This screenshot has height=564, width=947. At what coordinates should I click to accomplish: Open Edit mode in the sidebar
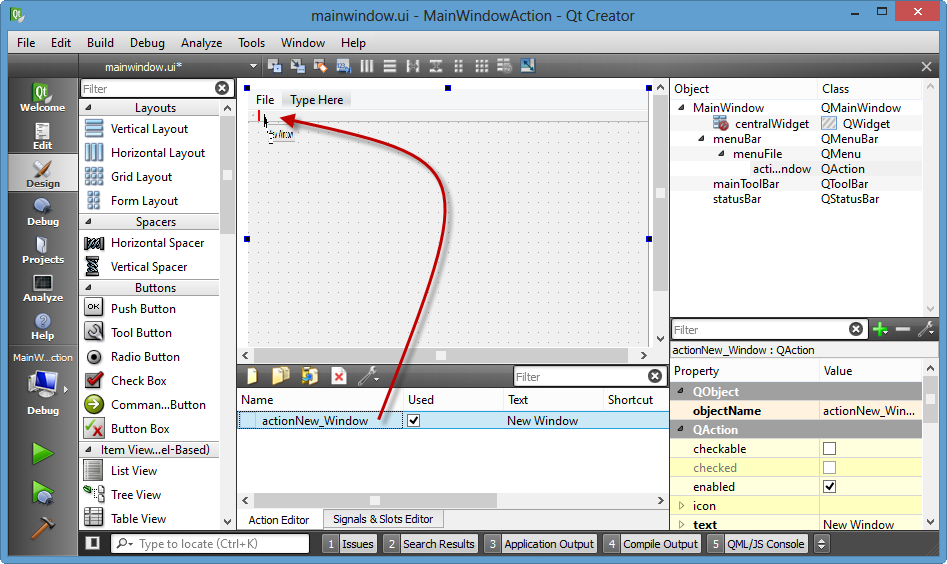coord(42,136)
